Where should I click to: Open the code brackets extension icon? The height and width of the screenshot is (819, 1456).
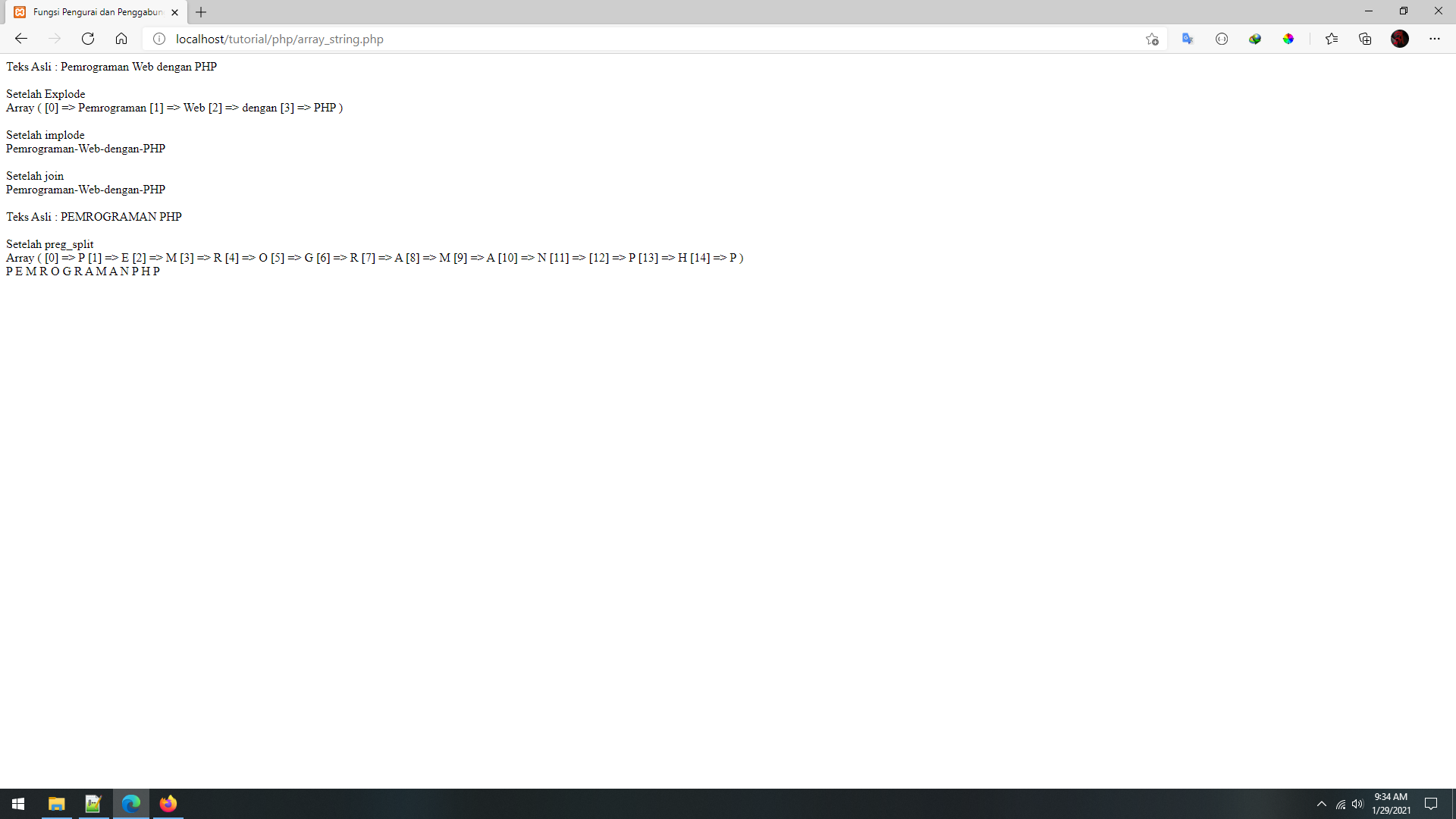tap(1222, 39)
